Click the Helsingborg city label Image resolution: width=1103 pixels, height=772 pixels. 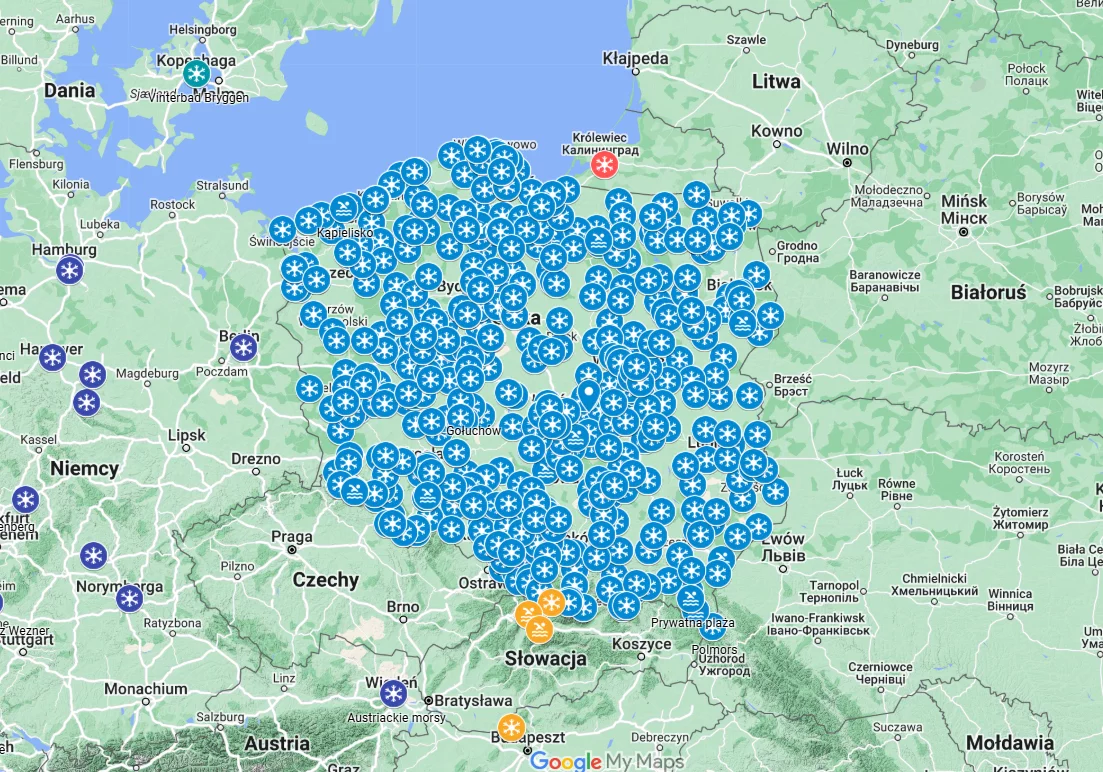pyautogui.click(x=203, y=30)
